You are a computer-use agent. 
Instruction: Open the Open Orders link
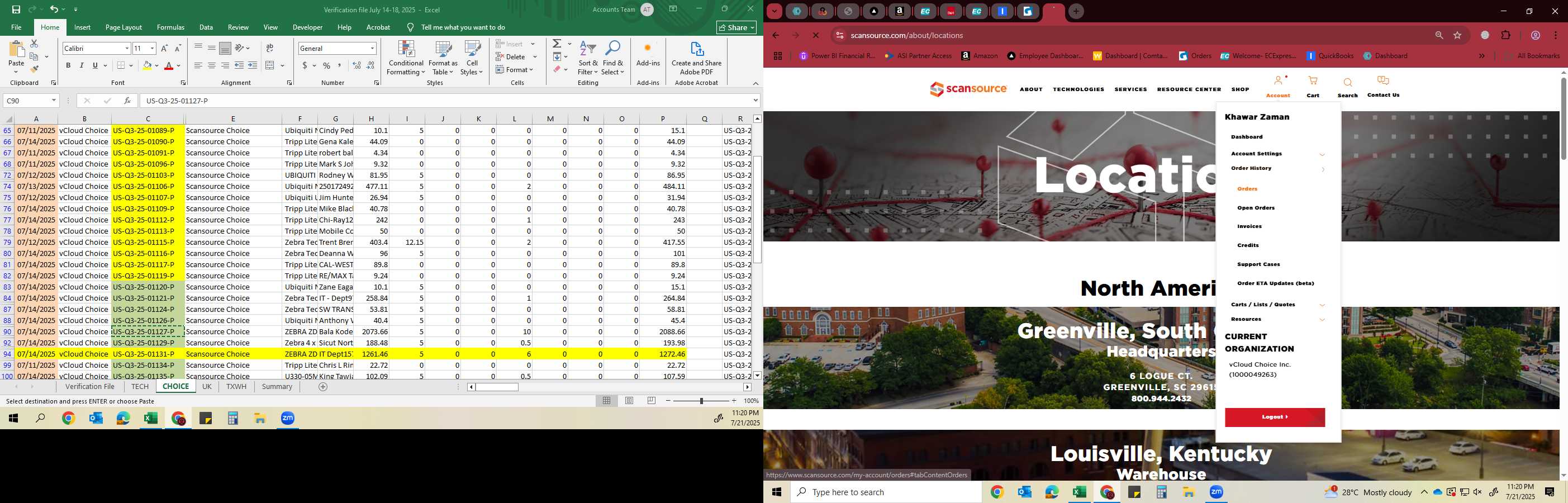pos(1256,208)
